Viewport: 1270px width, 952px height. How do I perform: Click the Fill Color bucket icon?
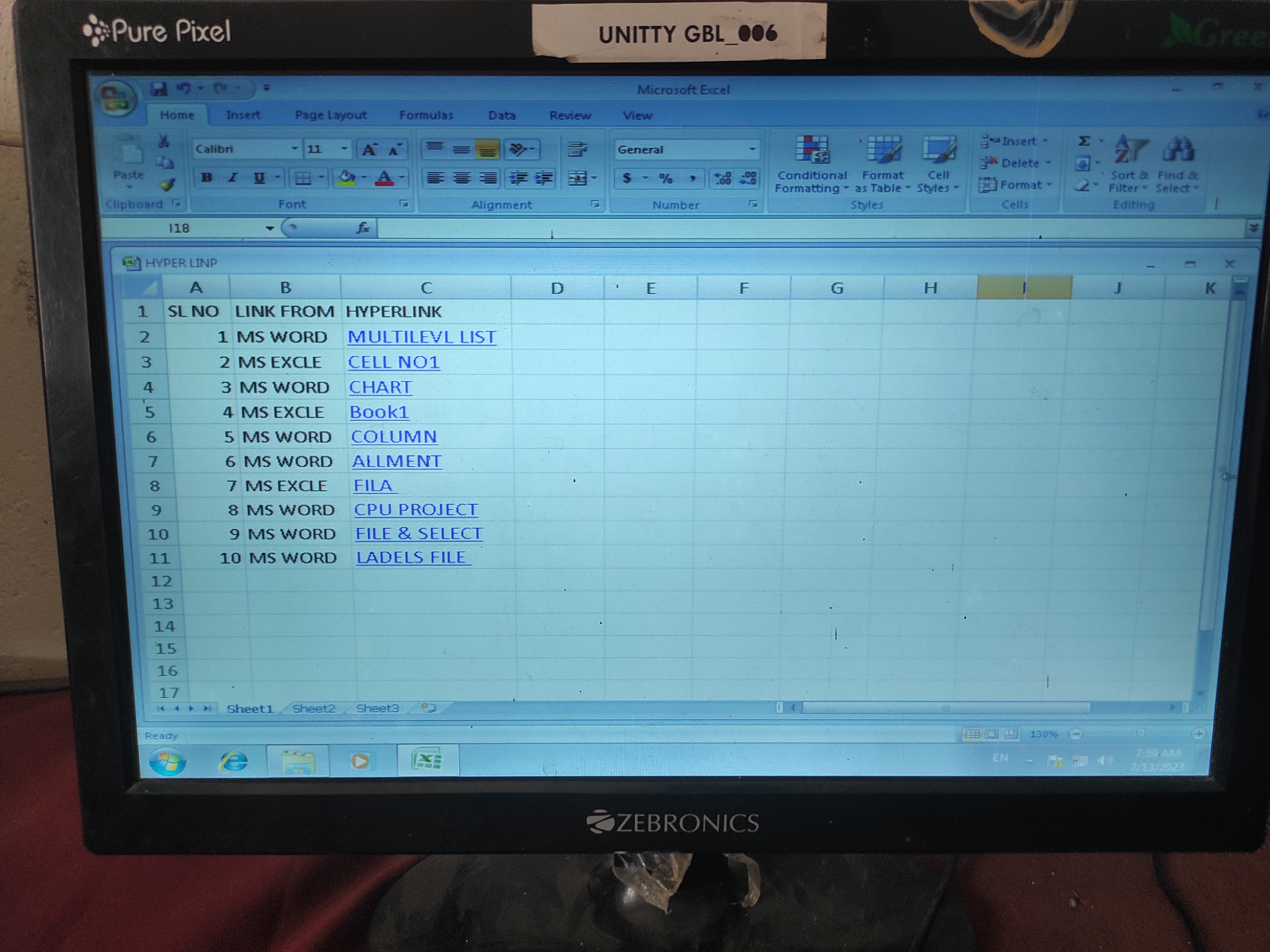click(346, 178)
